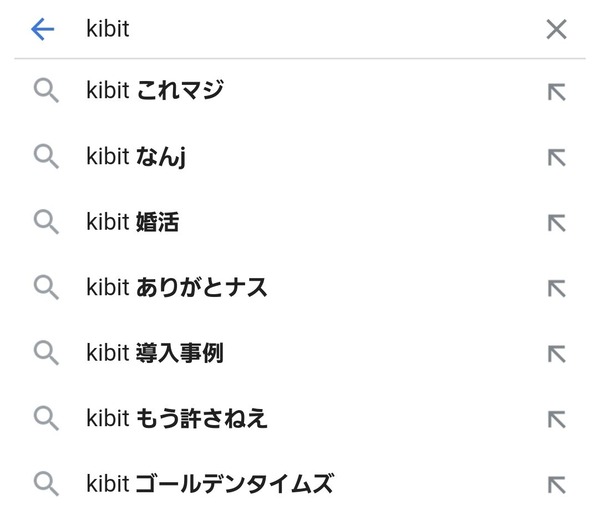
Task: Click magnifier icon beside 婚活 suggestion
Action: (x=46, y=222)
